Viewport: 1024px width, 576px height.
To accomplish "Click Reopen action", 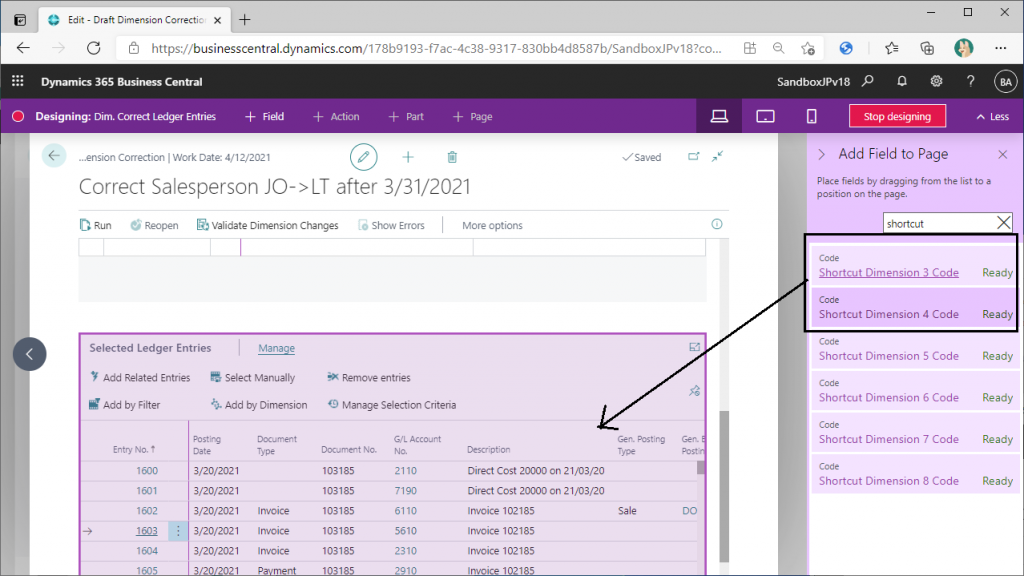I will pos(154,225).
